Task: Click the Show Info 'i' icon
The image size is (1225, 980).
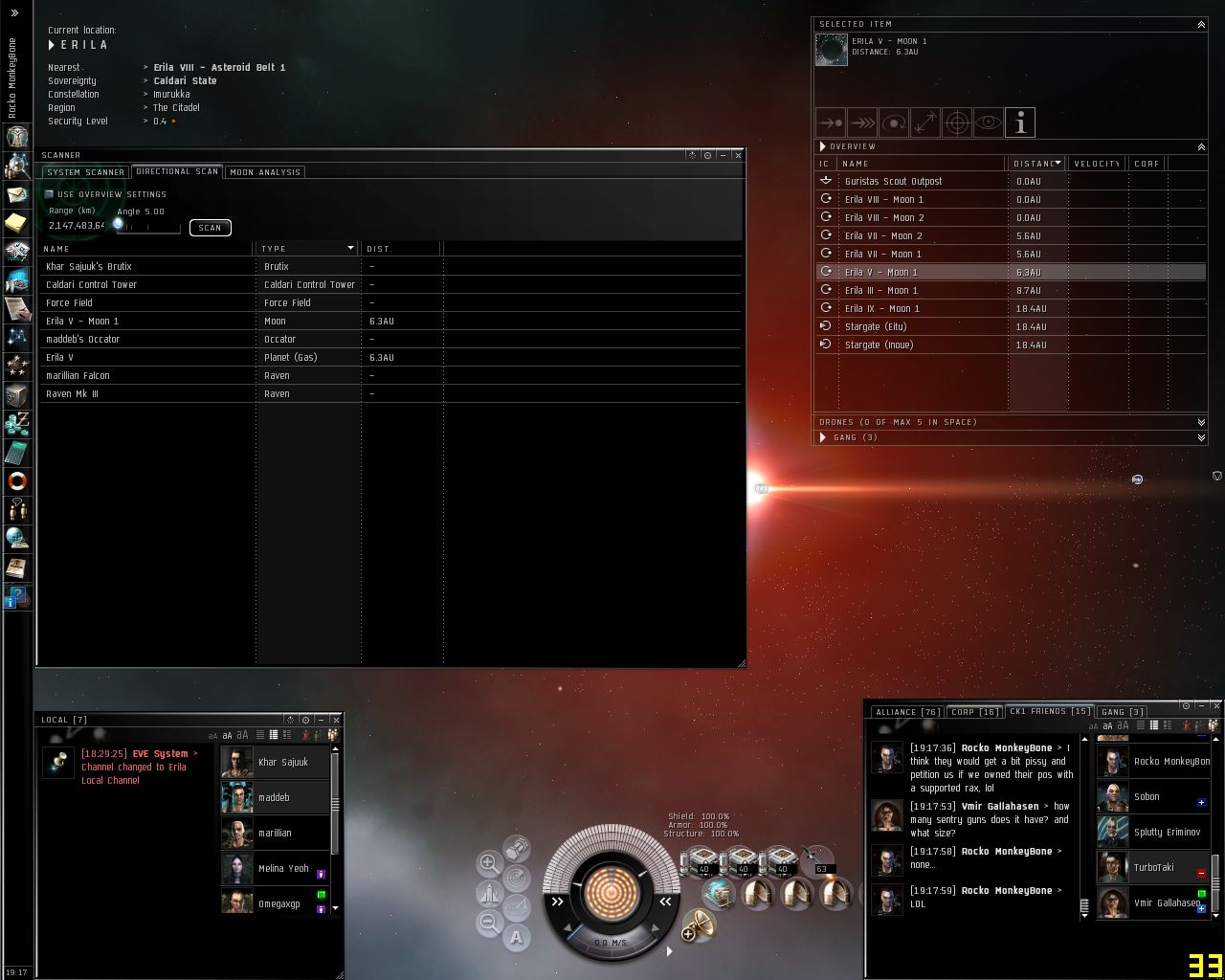Action: coord(1020,122)
